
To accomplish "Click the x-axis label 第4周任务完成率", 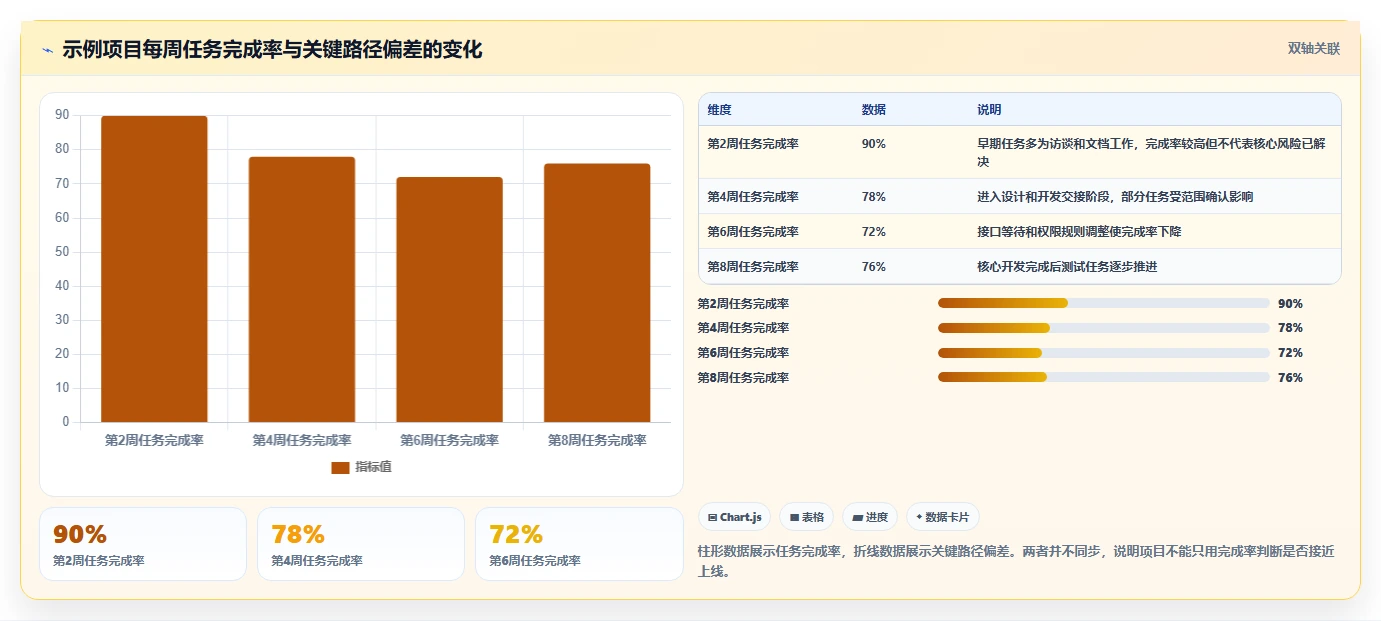I will click(302, 440).
